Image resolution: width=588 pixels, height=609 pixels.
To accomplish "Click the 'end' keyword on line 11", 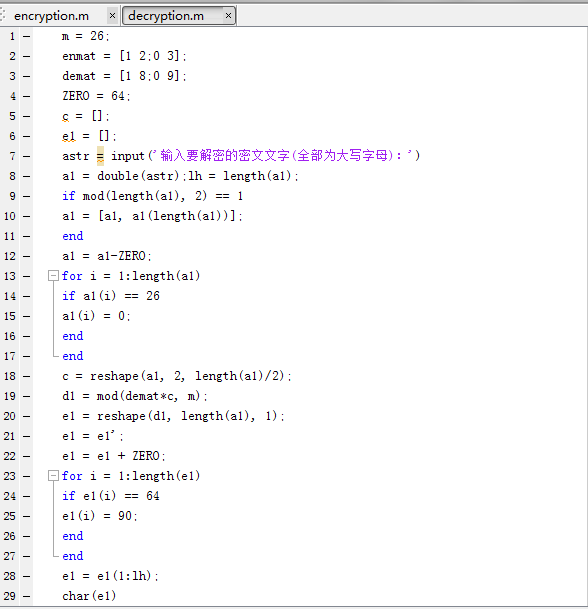I will [73, 236].
